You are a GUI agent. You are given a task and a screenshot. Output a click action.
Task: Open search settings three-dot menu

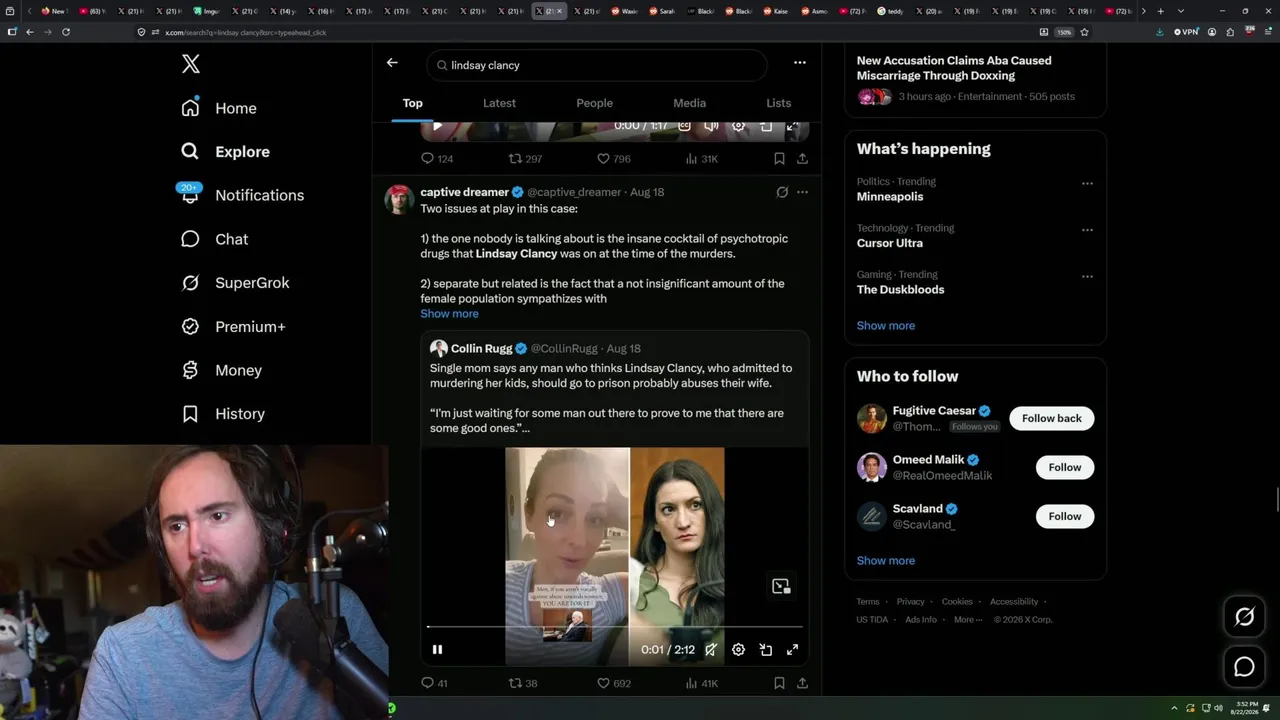pyautogui.click(x=800, y=63)
